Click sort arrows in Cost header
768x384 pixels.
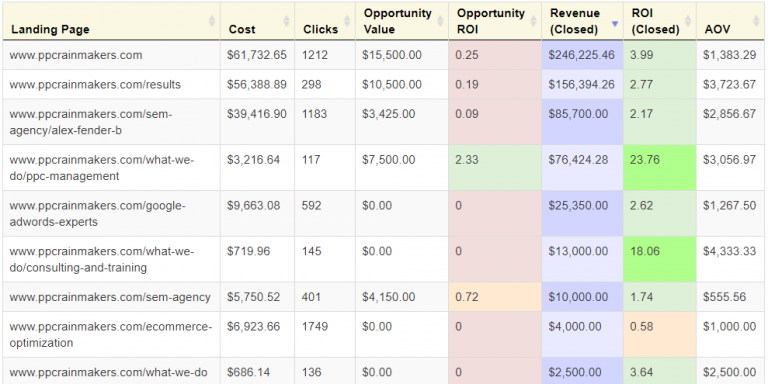287,21
